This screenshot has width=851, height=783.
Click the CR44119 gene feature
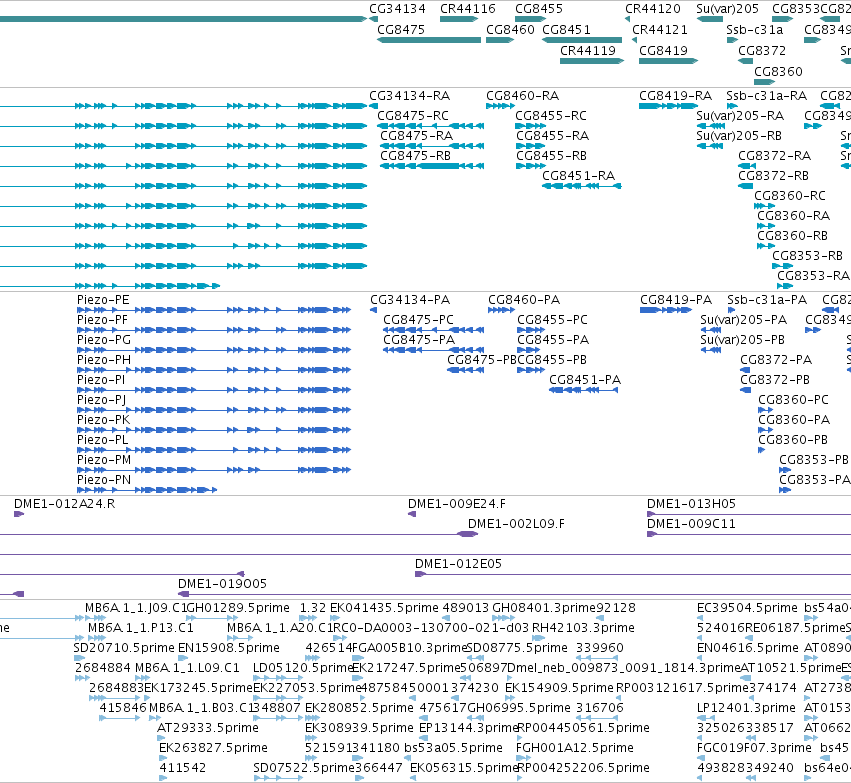pyautogui.click(x=592, y=61)
